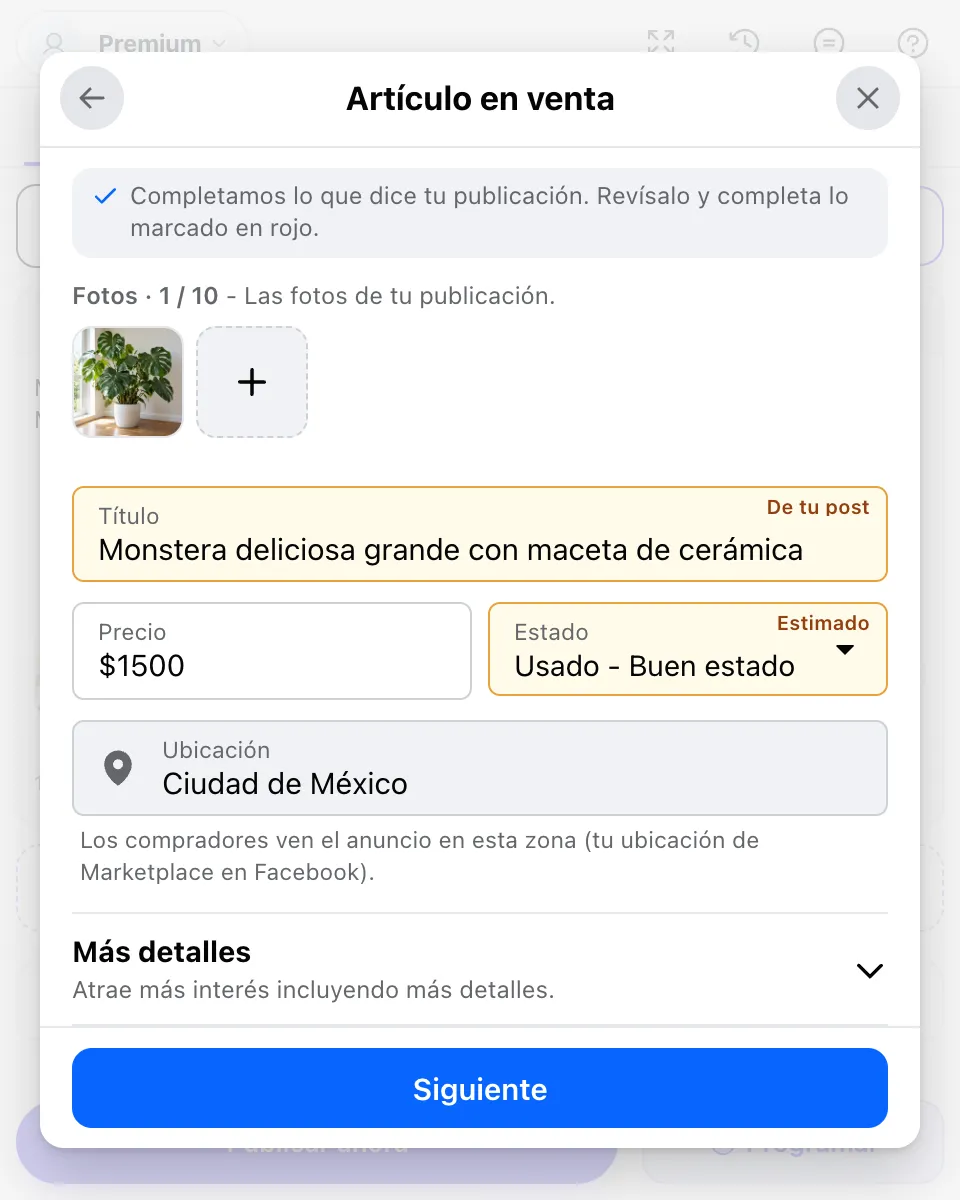Click the fullscreen expand icon in top bar
Screen dimensions: 960x1200
click(661, 43)
